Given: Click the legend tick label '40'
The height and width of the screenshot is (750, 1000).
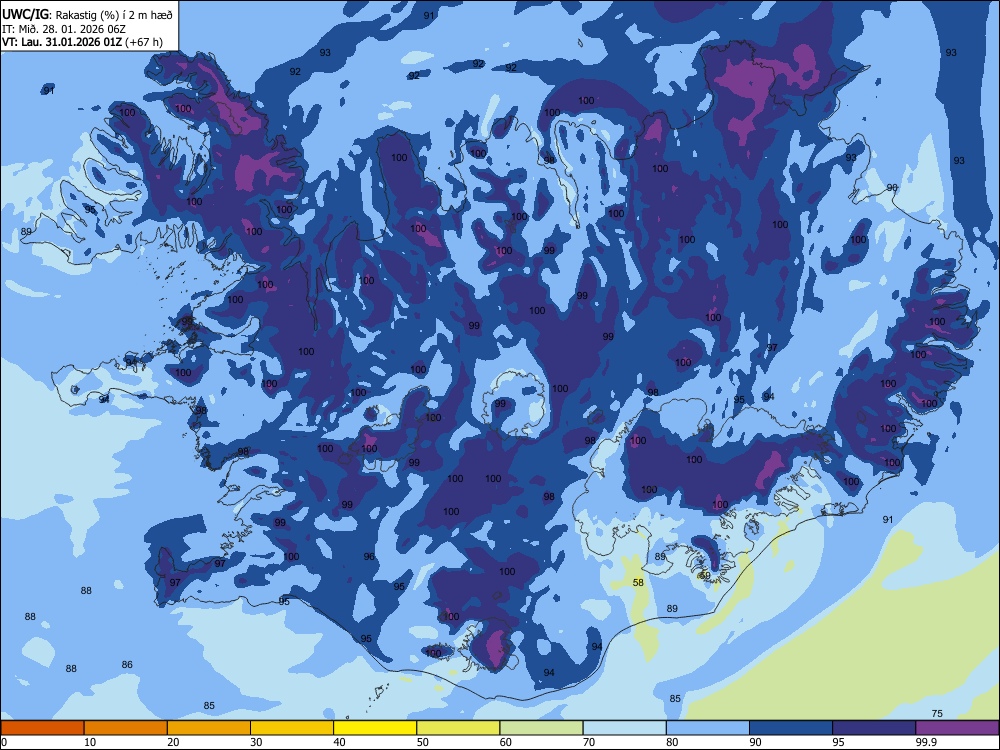Looking at the screenshot, I should click(x=340, y=742).
